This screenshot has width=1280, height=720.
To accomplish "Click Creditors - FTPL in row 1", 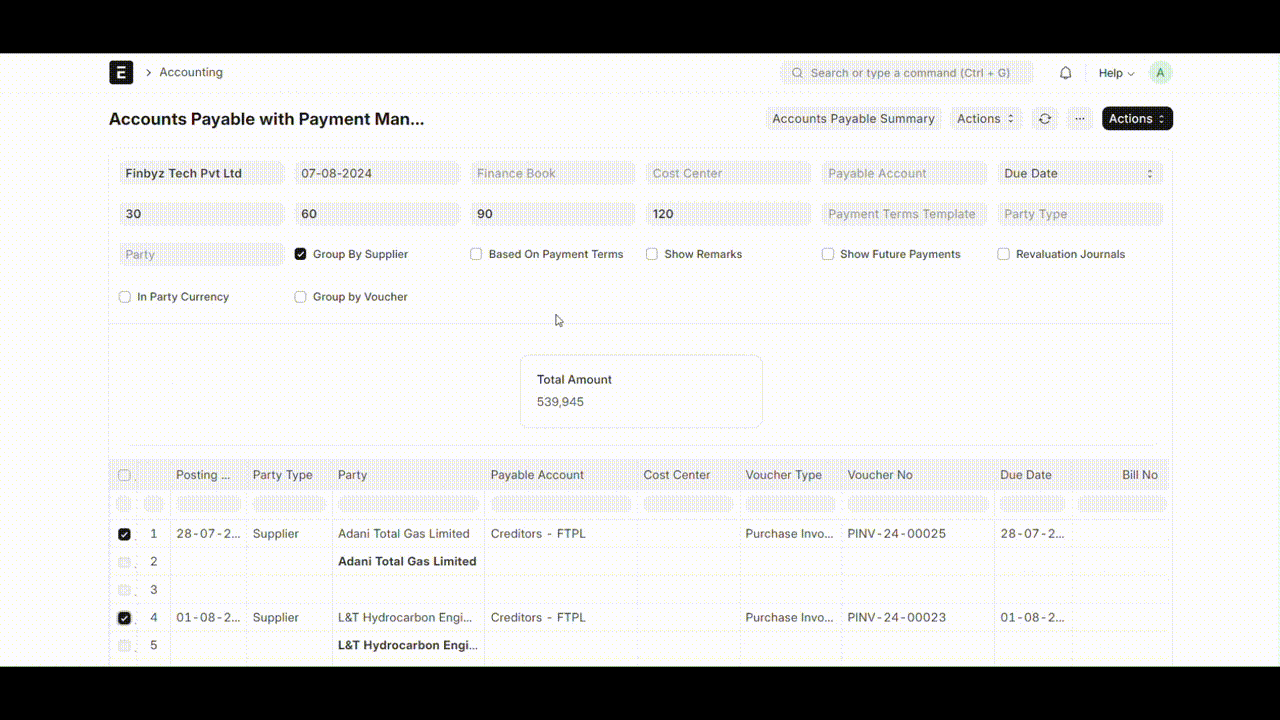I will tap(538, 534).
